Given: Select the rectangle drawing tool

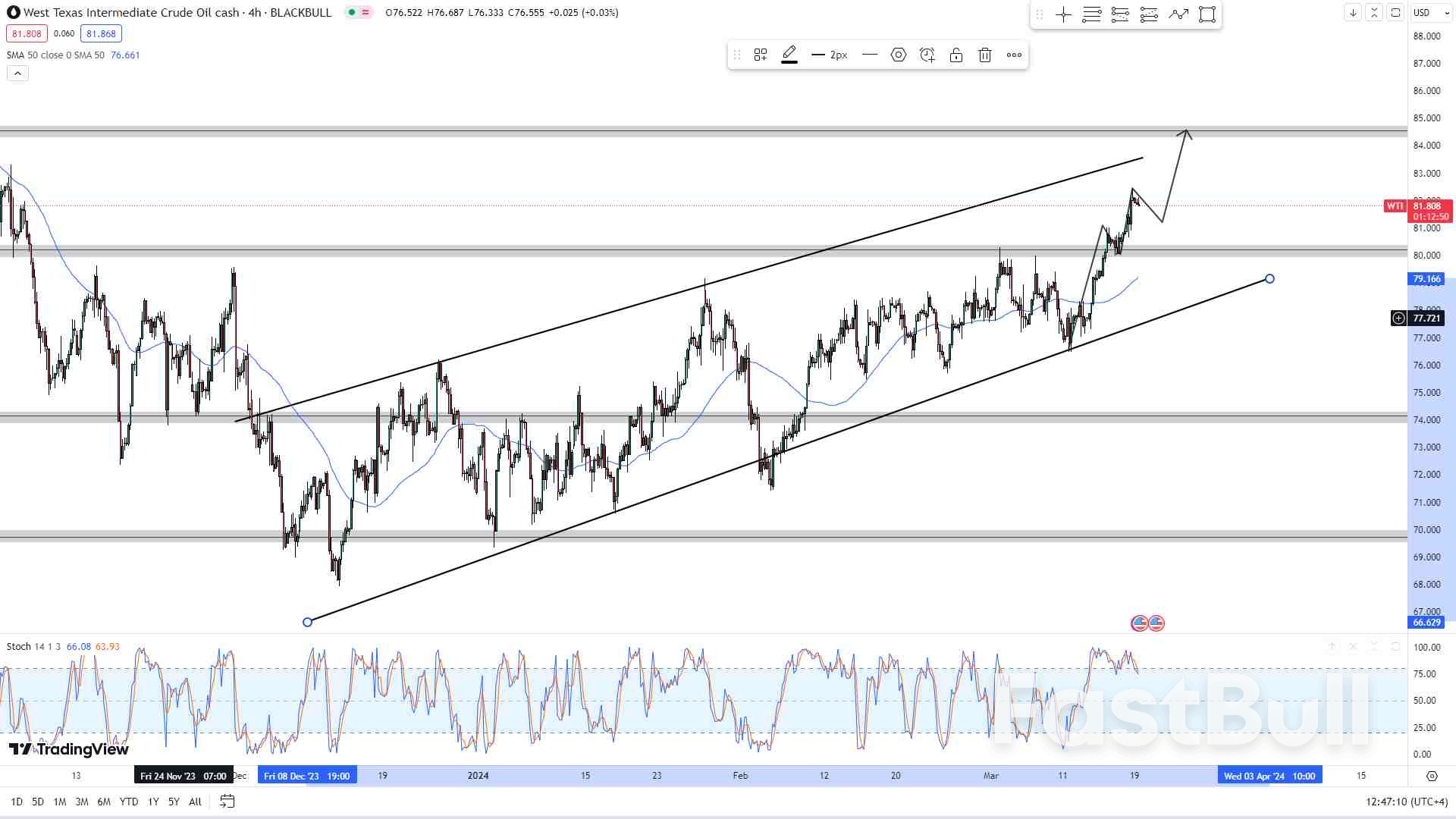Looking at the screenshot, I should pos(1207,14).
